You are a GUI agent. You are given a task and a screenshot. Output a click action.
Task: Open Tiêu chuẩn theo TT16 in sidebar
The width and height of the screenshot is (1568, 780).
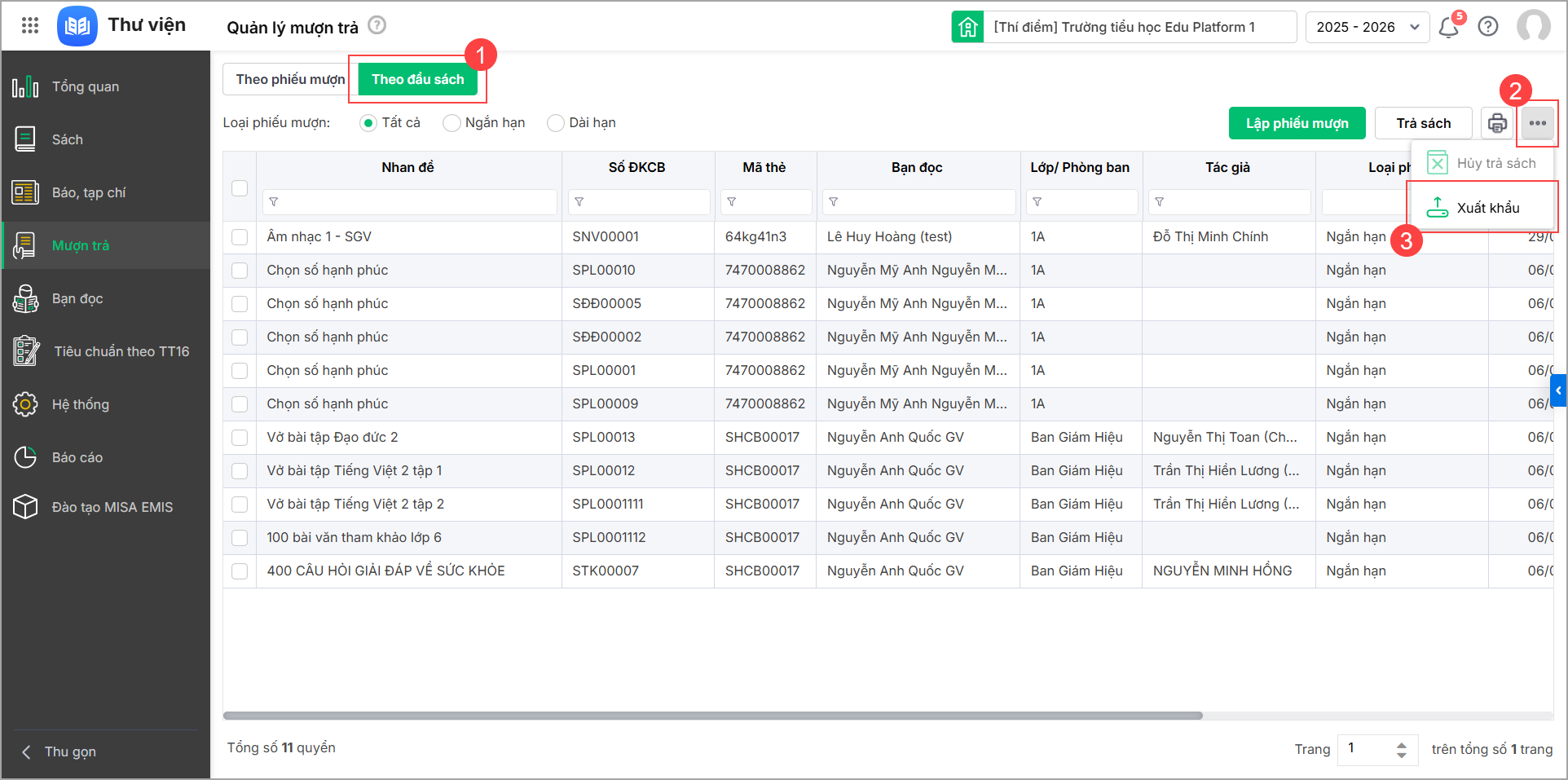click(106, 351)
